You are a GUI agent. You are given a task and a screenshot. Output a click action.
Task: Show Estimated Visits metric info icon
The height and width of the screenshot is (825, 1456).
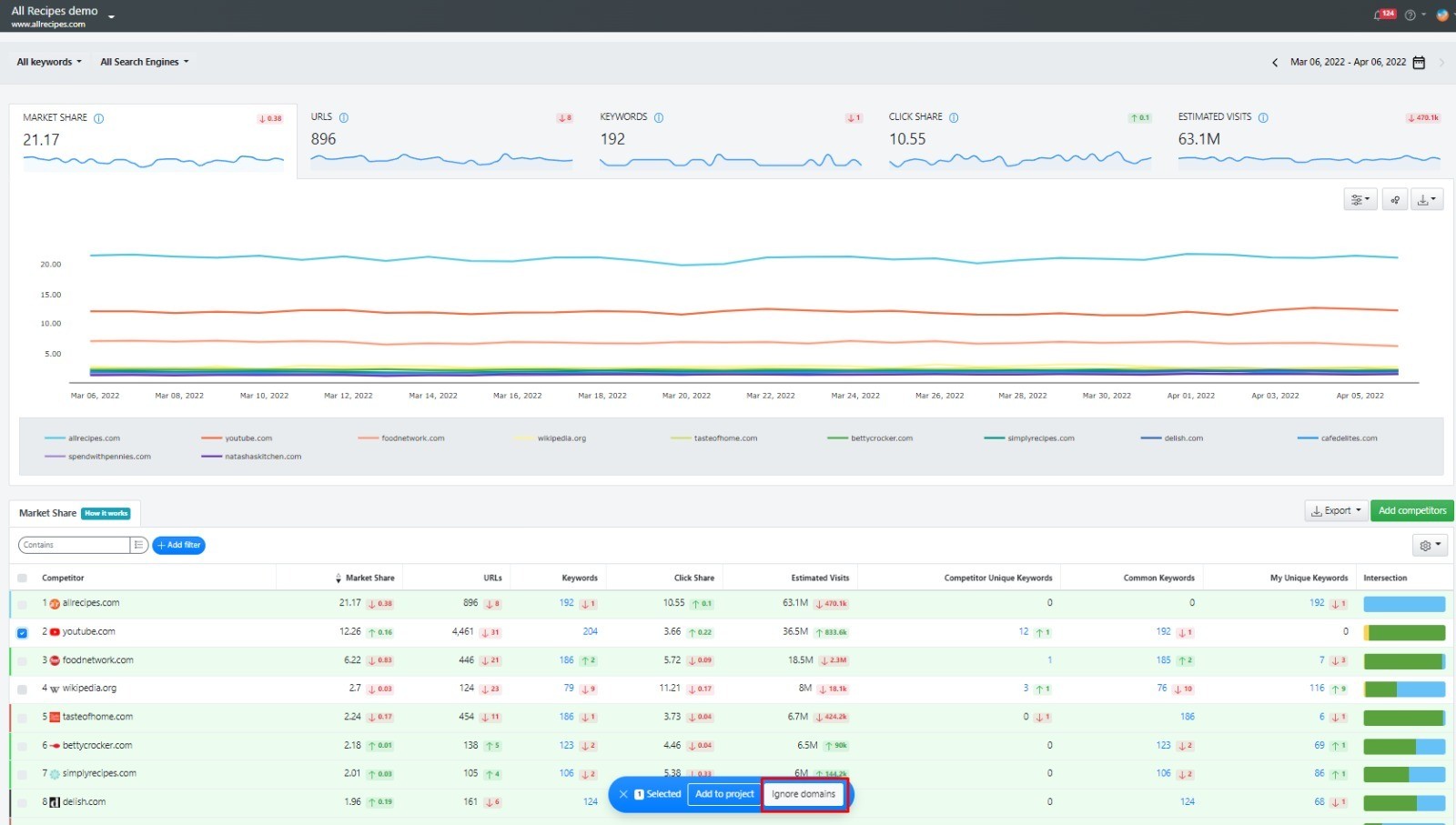[x=1263, y=117]
